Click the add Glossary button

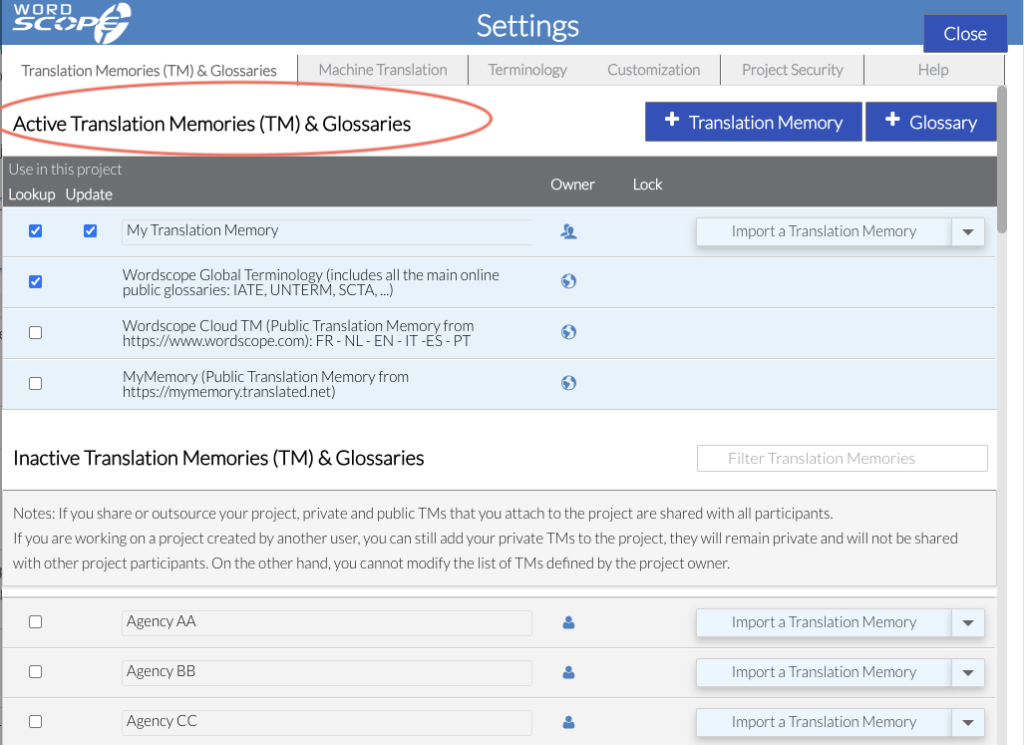[930, 122]
